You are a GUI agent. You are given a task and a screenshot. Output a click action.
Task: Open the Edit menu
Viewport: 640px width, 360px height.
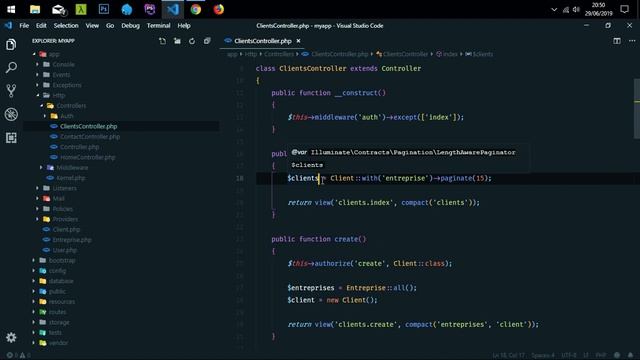pyautogui.click(x=41, y=25)
